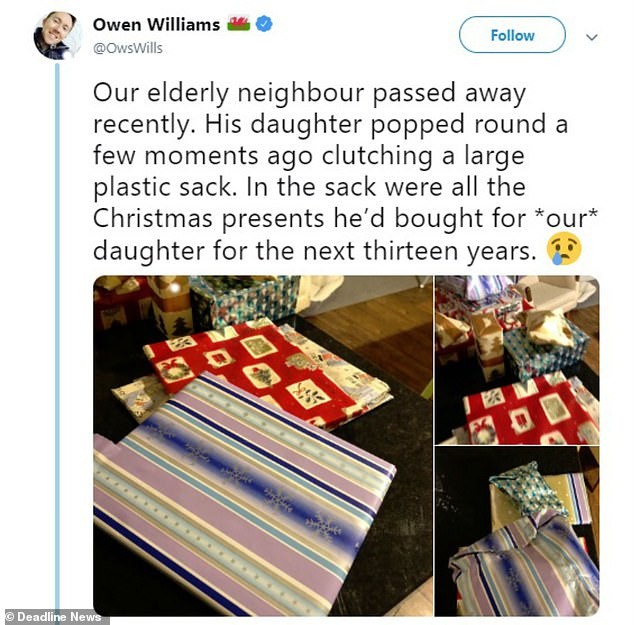The height and width of the screenshot is (625, 634).
Task: Open the top-right stacked presents photo
Action: click(517, 360)
